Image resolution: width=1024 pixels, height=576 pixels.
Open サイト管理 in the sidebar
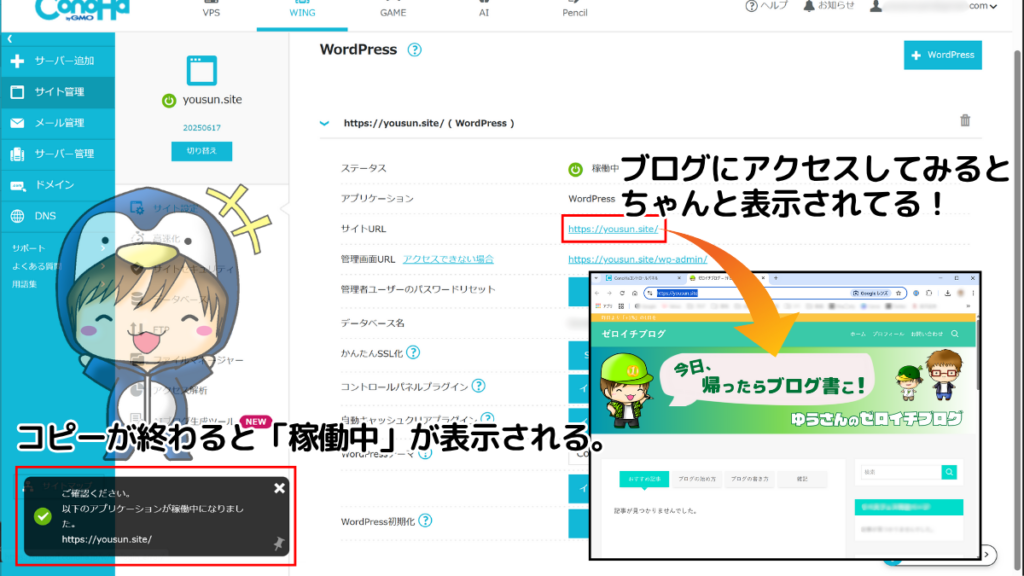(57, 92)
